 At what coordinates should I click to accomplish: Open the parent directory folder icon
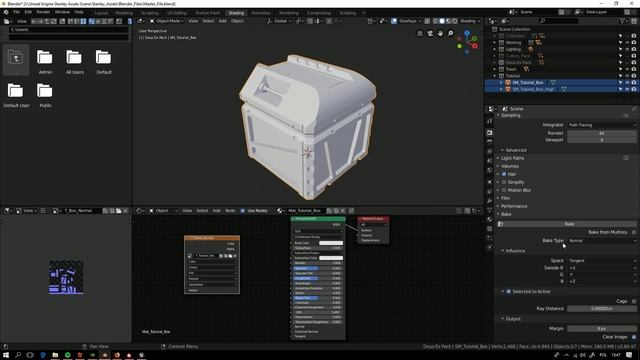tap(16, 58)
